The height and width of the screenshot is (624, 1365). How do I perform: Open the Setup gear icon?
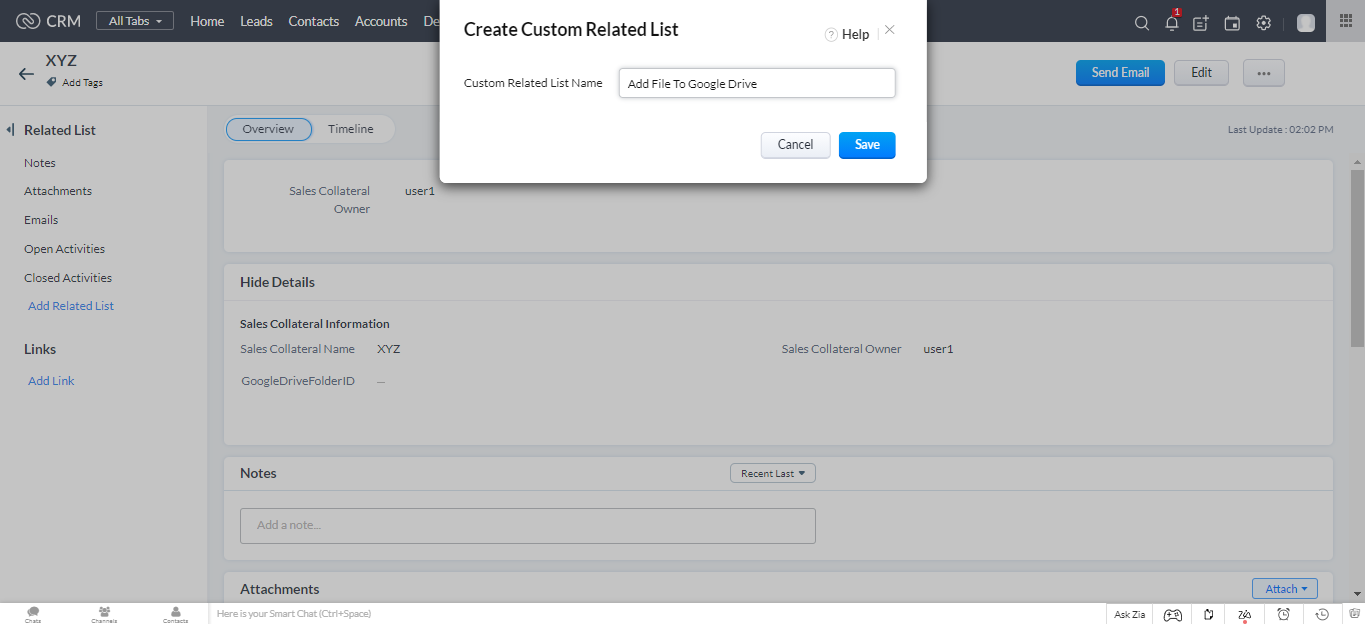(x=1263, y=23)
